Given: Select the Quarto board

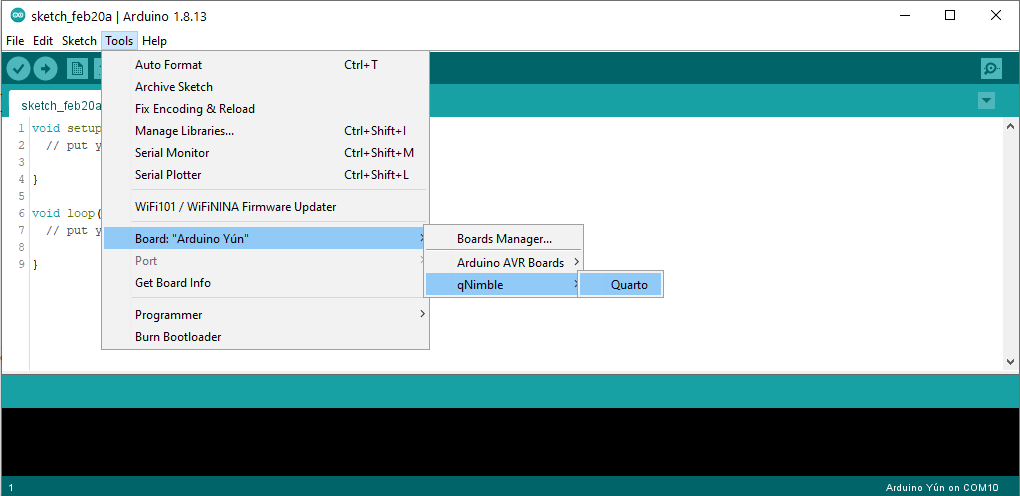Looking at the screenshot, I should (x=629, y=285).
